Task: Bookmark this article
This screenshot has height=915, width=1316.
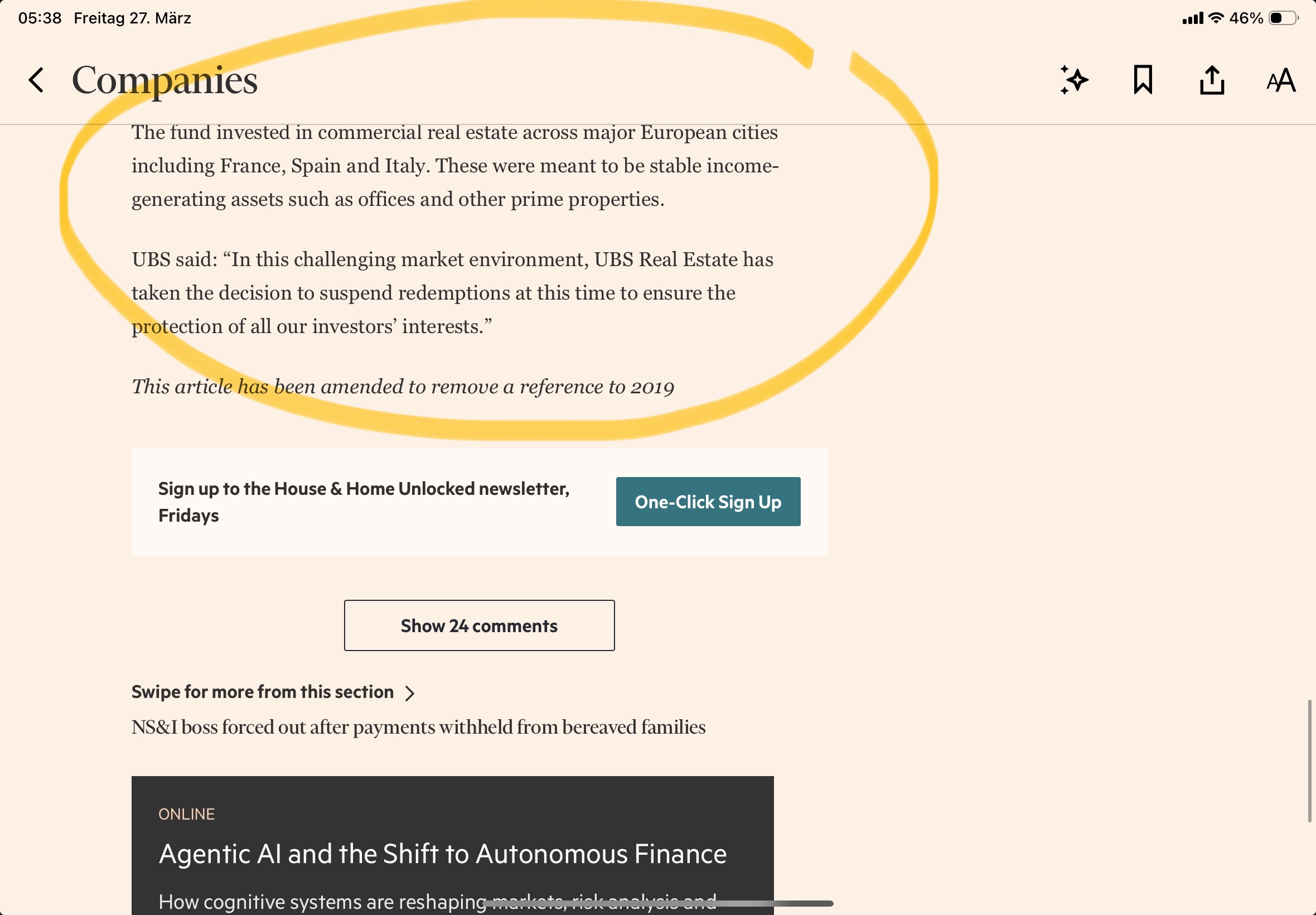Action: [x=1143, y=80]
